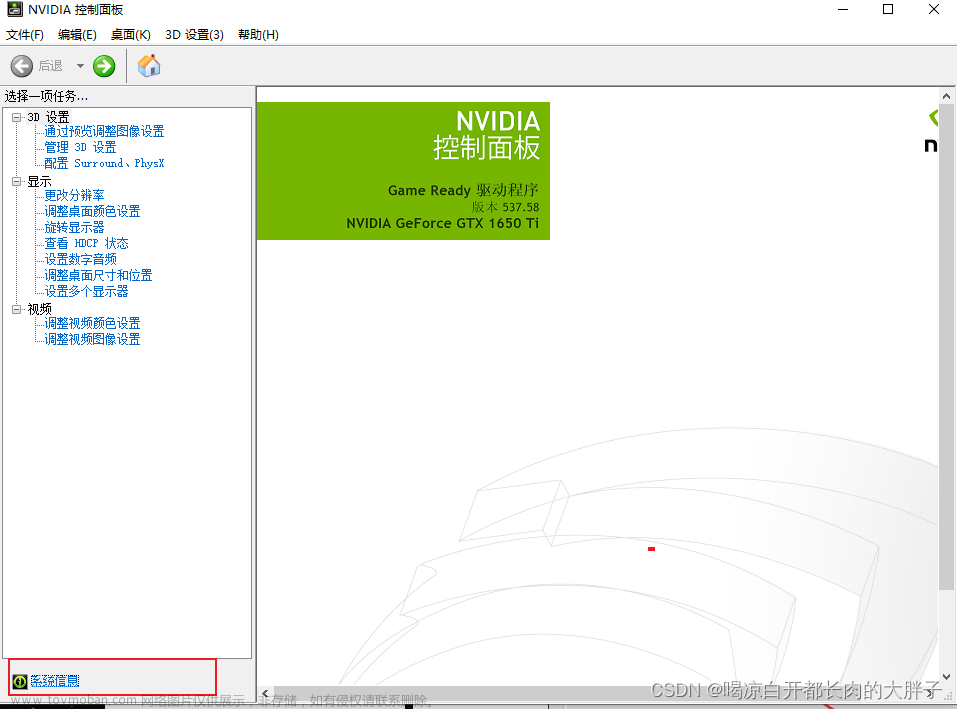Image resolution: width=957 pixels, height=709 pixels.
Task: Select the 3D 设置 category label
Action: click(x=48, y=117)
